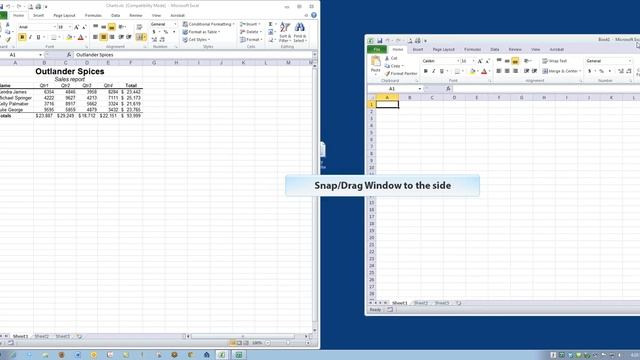Toggle Underline in the right Book2 window
Screen dimensions: 640x360
pos(441,71)
